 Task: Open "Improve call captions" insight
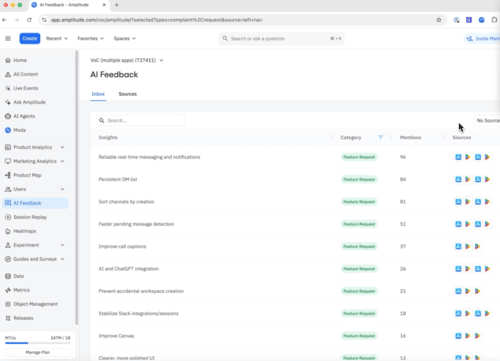[122, 246]
